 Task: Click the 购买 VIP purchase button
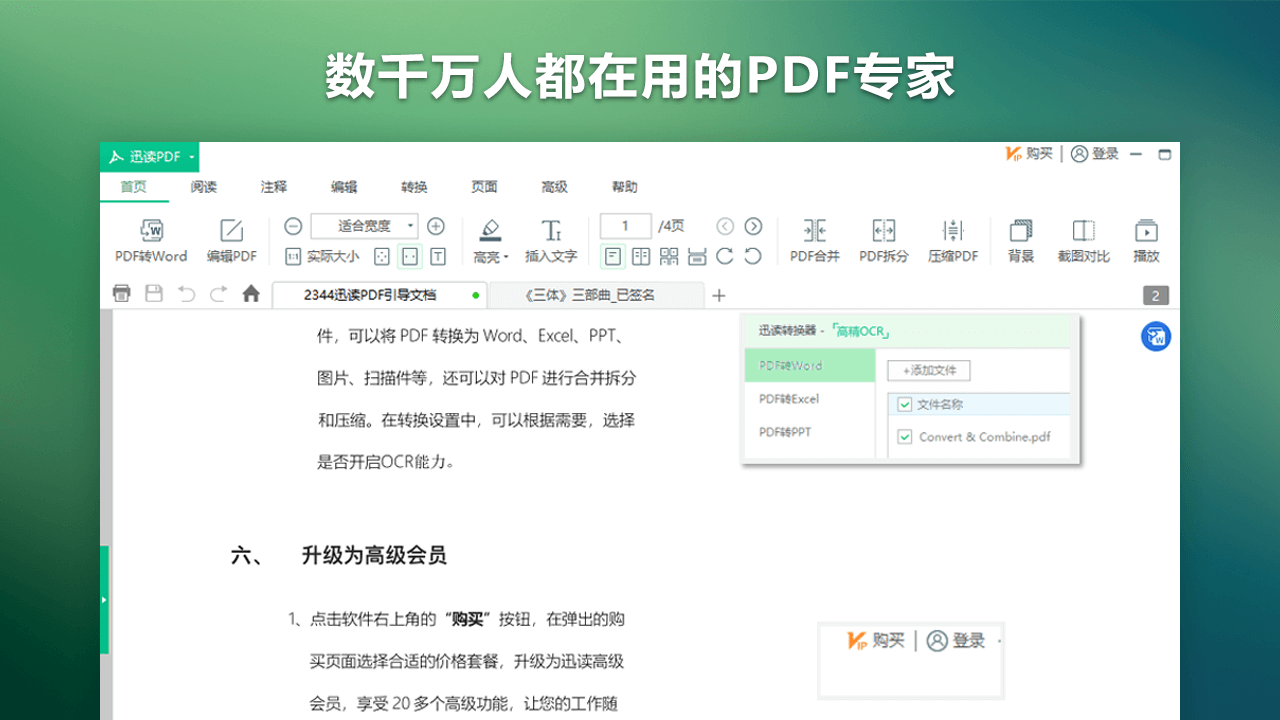click(1029, 154)
